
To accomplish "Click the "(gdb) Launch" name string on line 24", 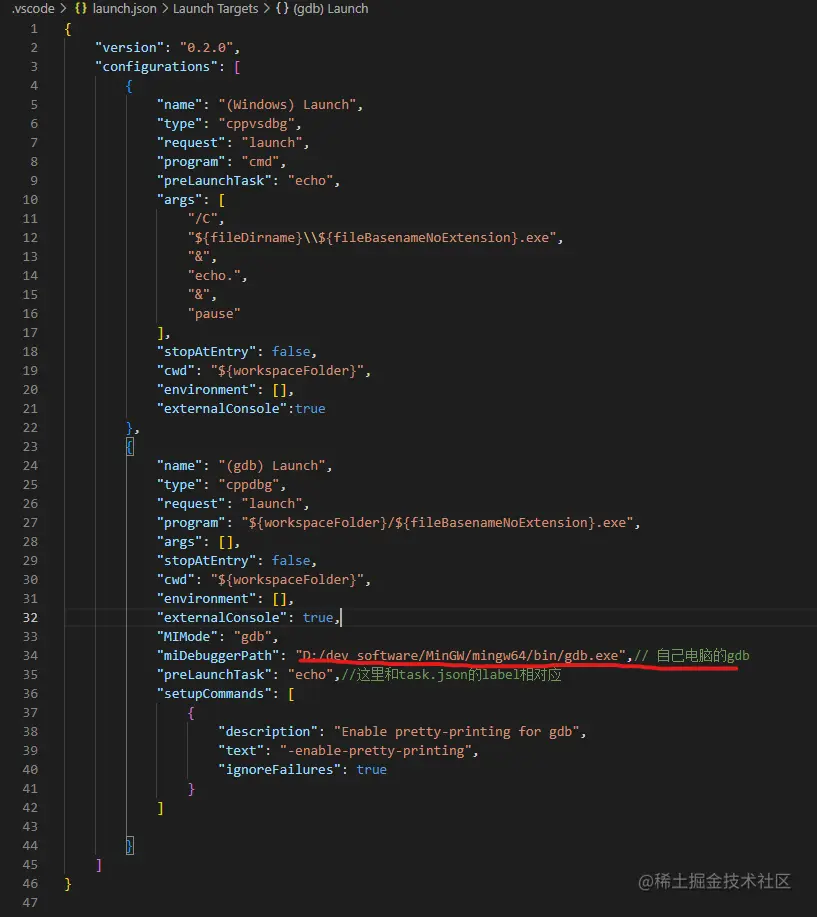I will coord(272,466).
